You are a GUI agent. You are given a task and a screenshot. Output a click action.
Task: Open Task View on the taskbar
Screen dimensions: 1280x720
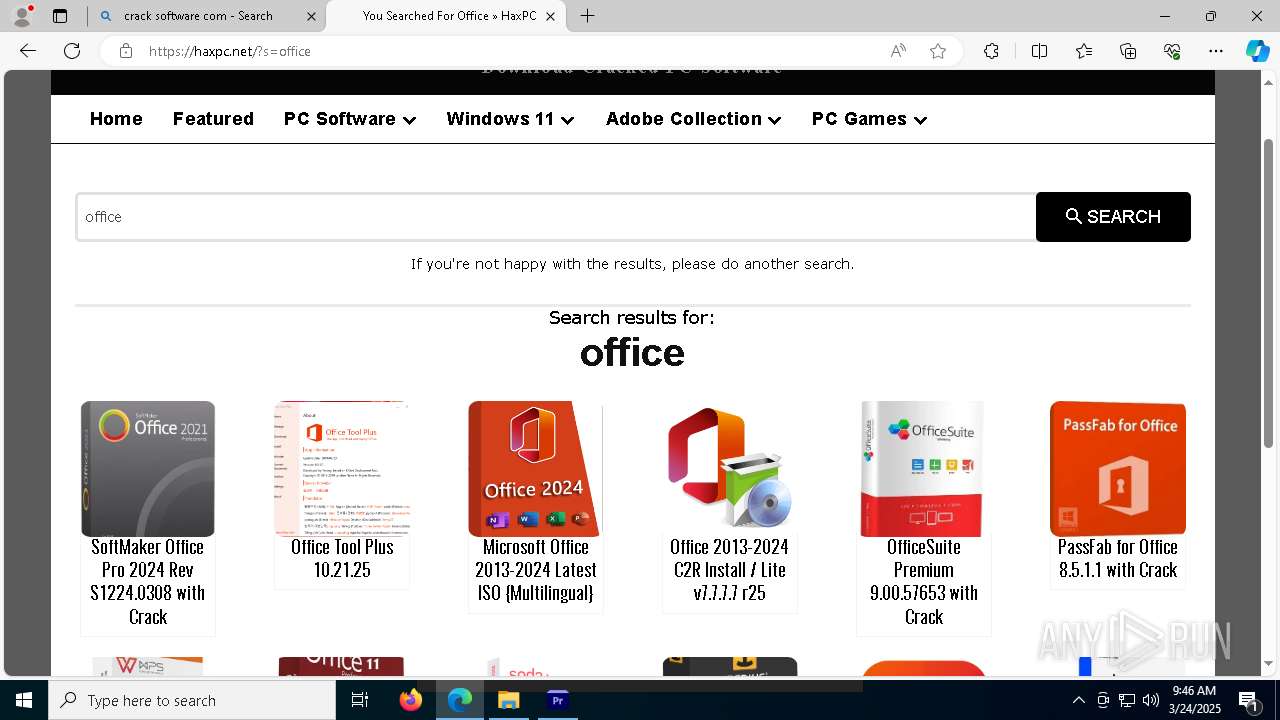[x=360, y=700]
